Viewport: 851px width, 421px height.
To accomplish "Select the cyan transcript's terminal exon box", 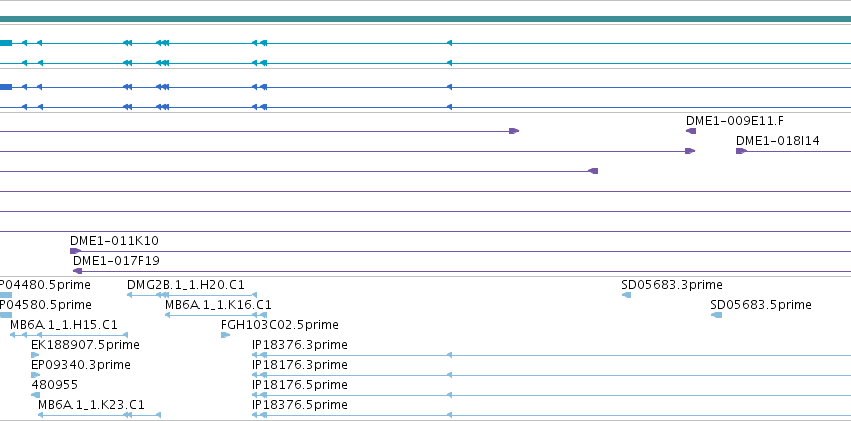I will point(6,43).
